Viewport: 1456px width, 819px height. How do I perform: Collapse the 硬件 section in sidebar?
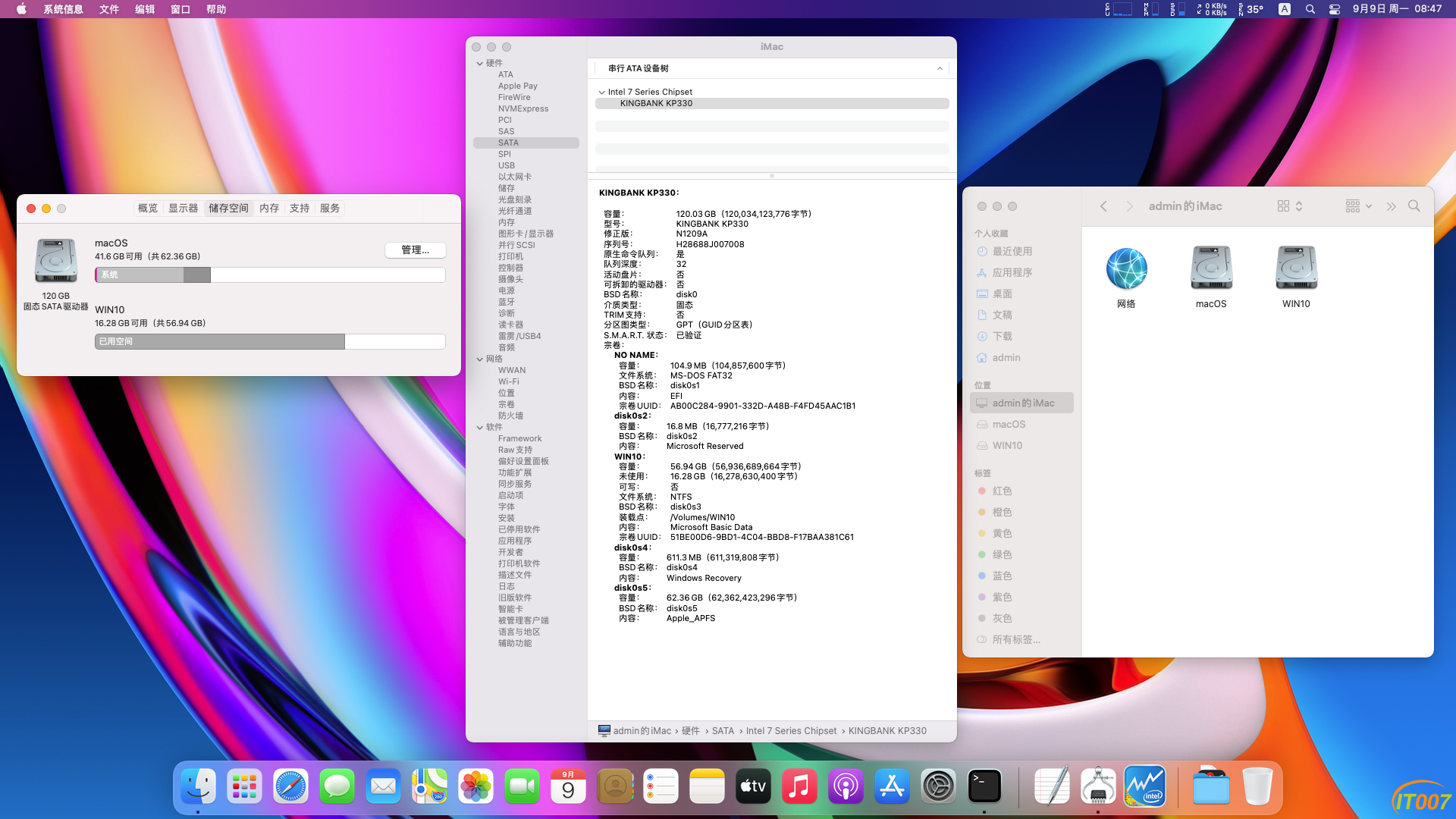479,64
